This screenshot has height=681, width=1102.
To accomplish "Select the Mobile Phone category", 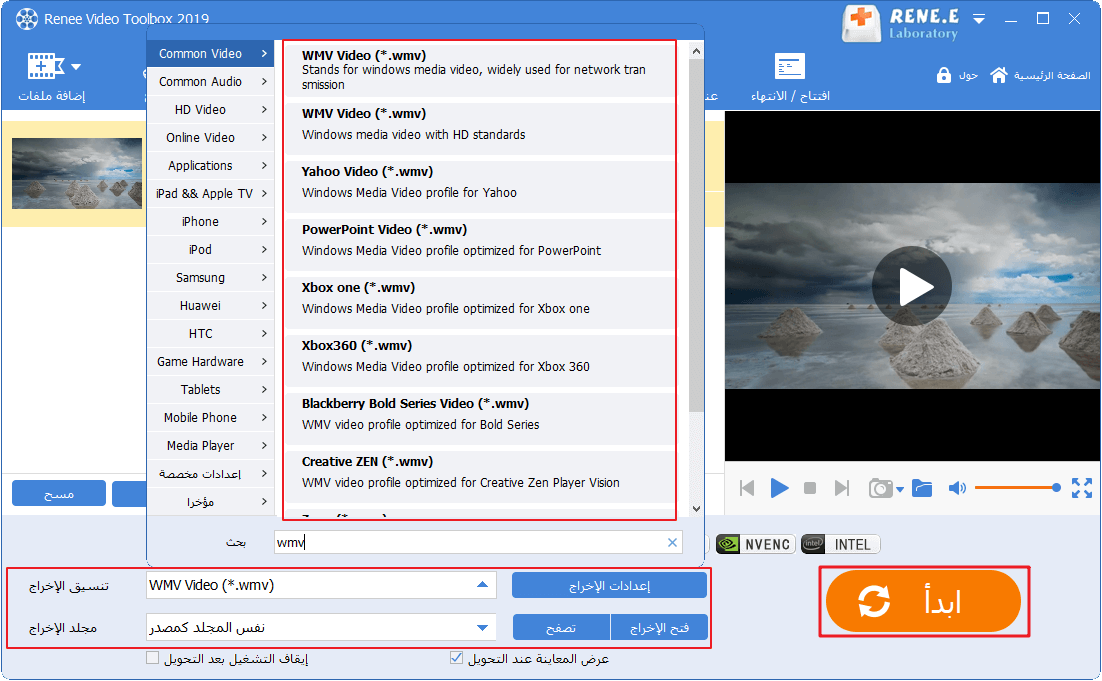I will [210, 417].
